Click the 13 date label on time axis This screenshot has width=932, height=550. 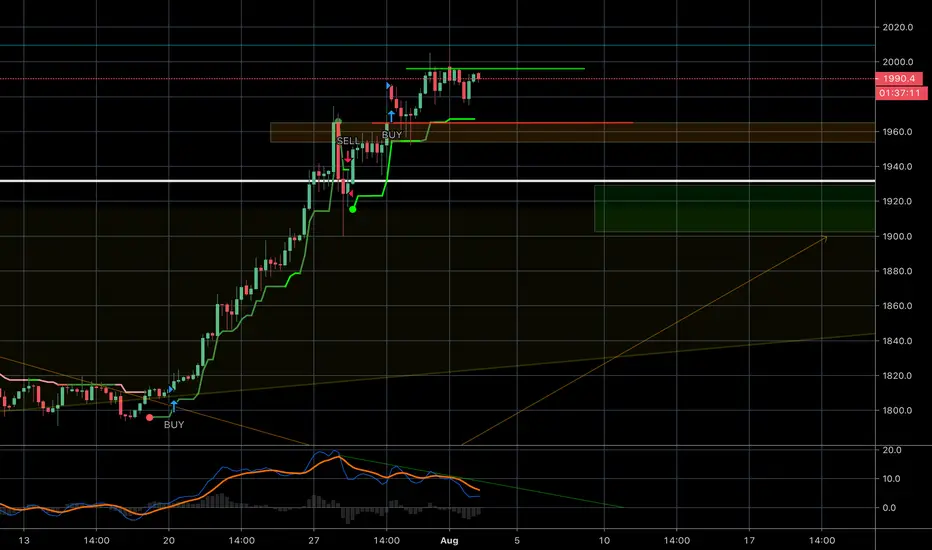point(24,540)
